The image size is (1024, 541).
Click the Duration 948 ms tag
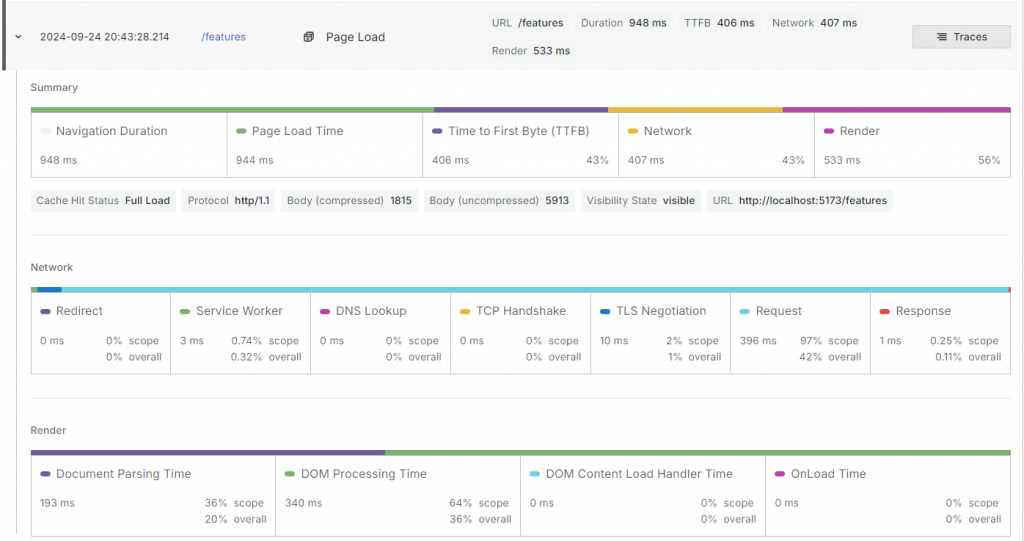[624, 23]
